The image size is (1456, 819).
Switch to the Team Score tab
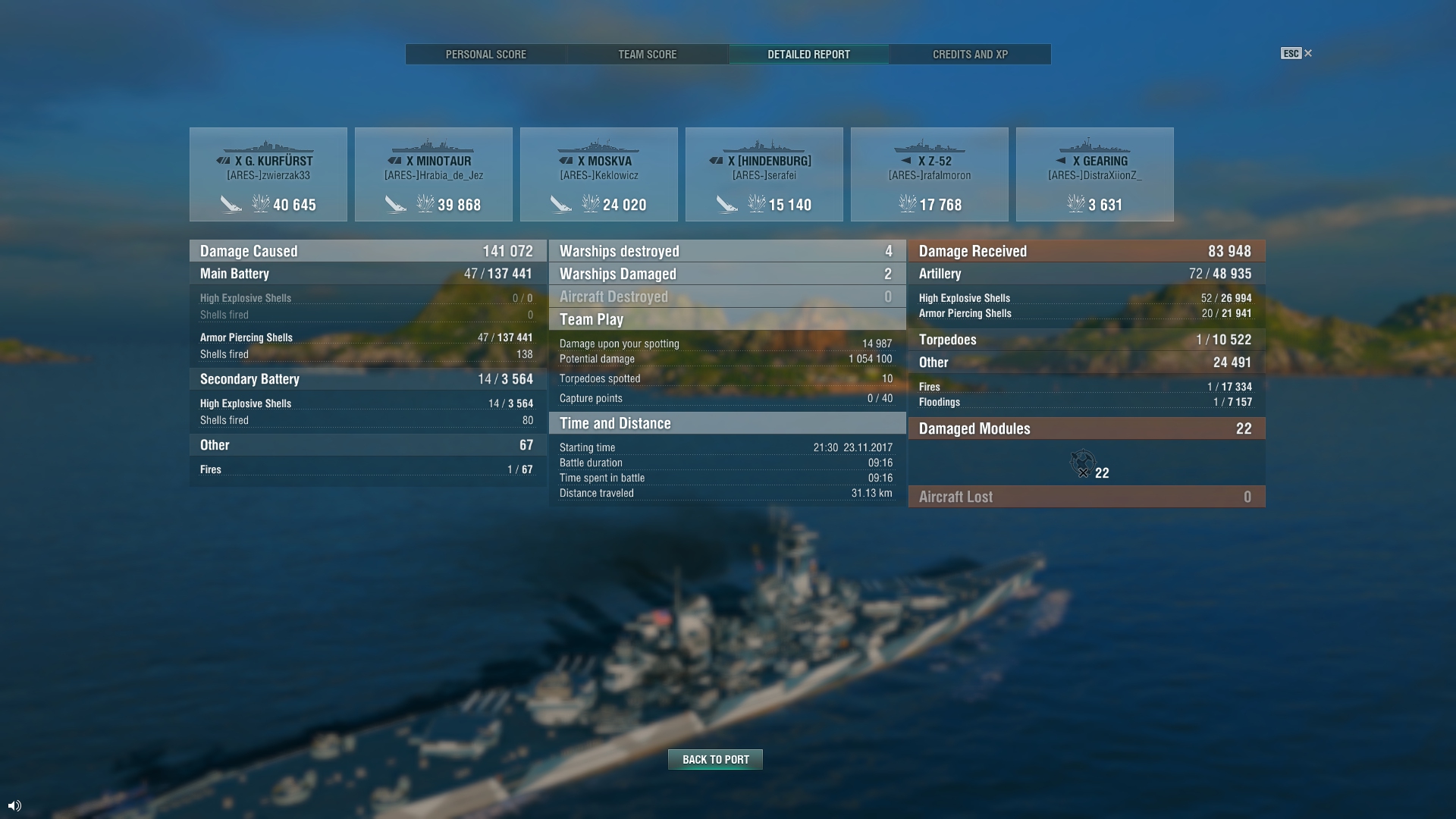(648, 55)
